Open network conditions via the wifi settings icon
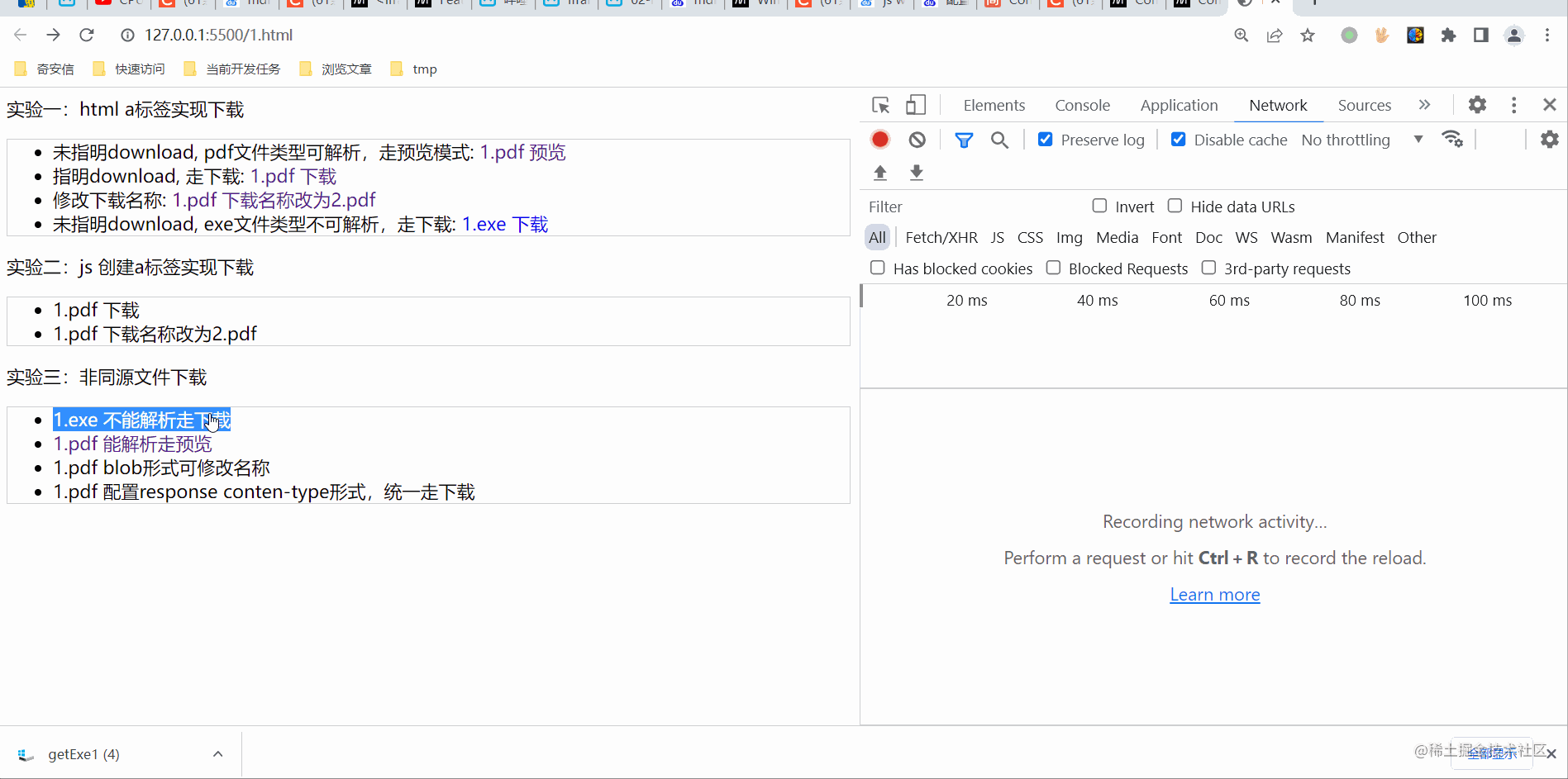The width and height of the screenshot is (1568, 779). (x=1452, y=139)
